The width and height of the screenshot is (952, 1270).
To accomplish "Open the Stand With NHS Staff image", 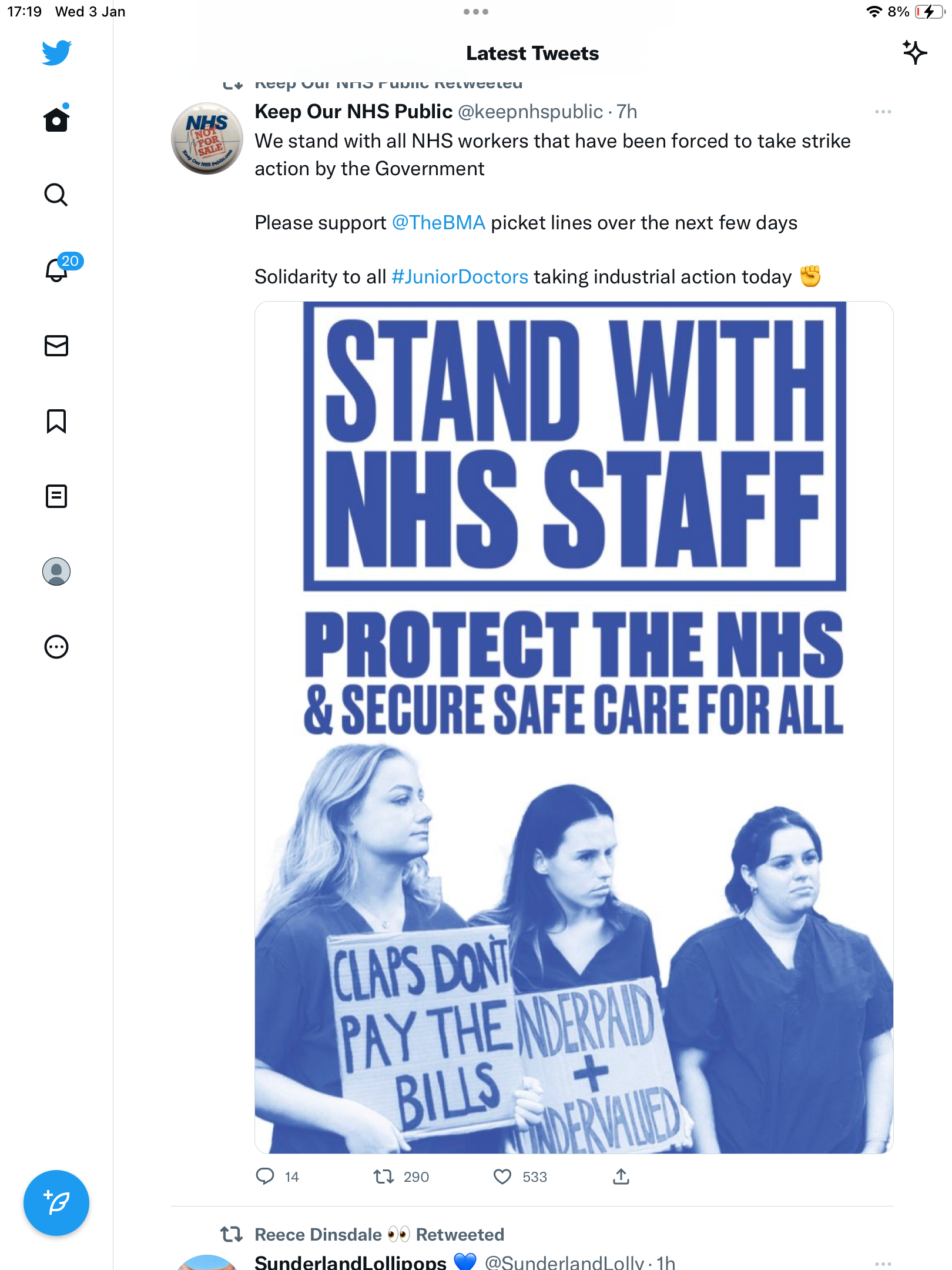I will (x=574, y=727).
